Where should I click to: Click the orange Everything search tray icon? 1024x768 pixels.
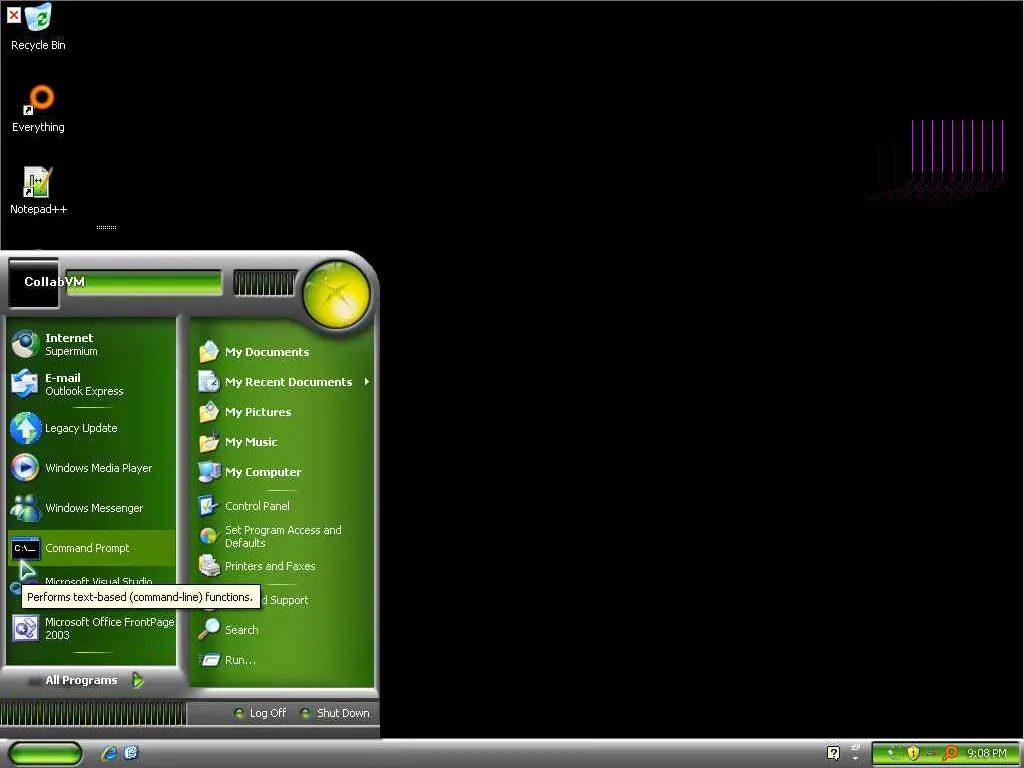click(950, 753)
